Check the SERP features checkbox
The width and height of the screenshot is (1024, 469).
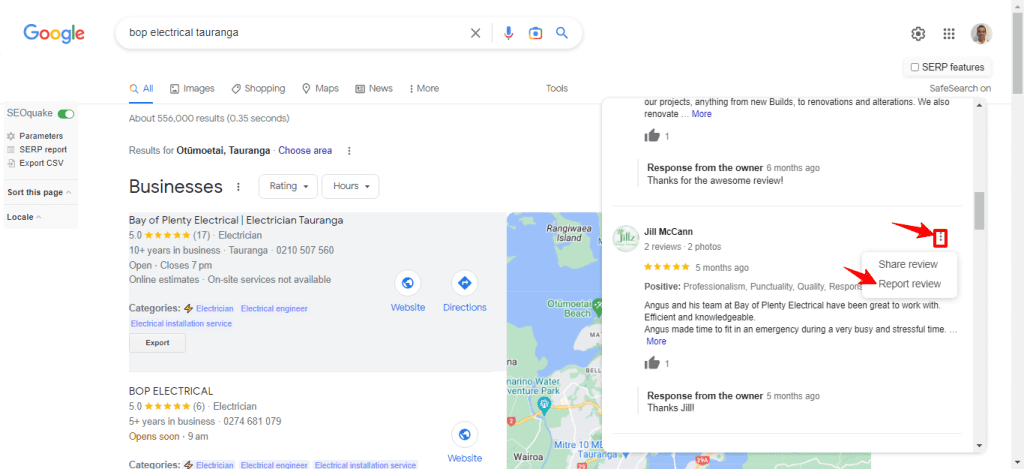point(915,67)
